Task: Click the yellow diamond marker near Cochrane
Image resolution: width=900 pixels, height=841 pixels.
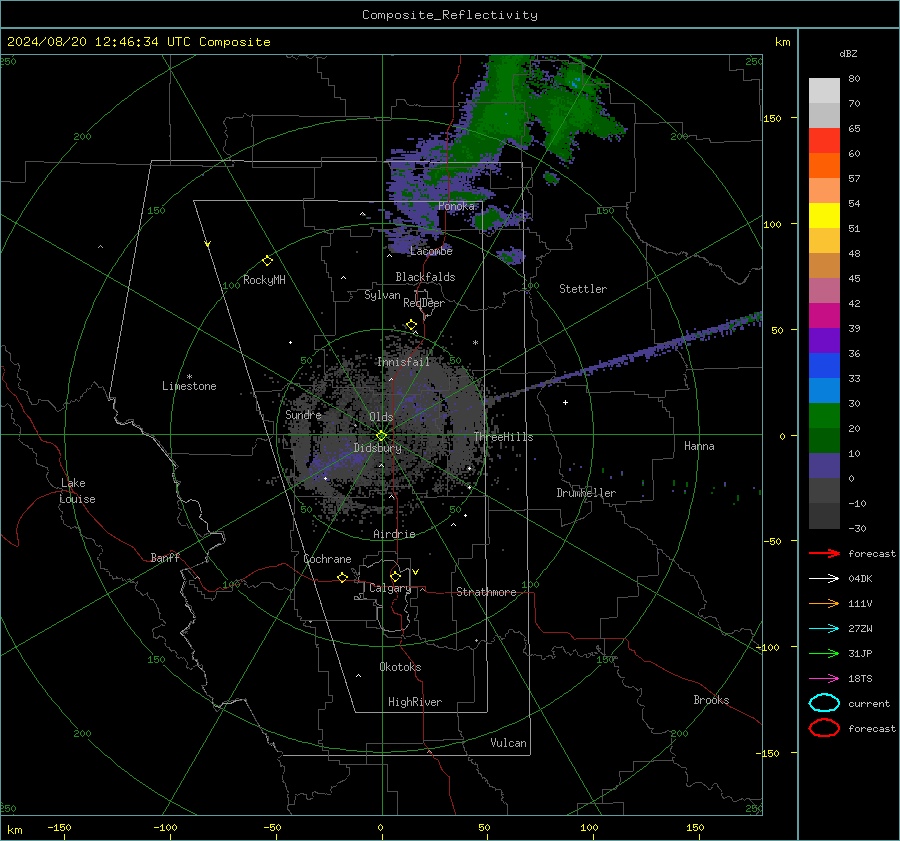Action: pos(342,577)
